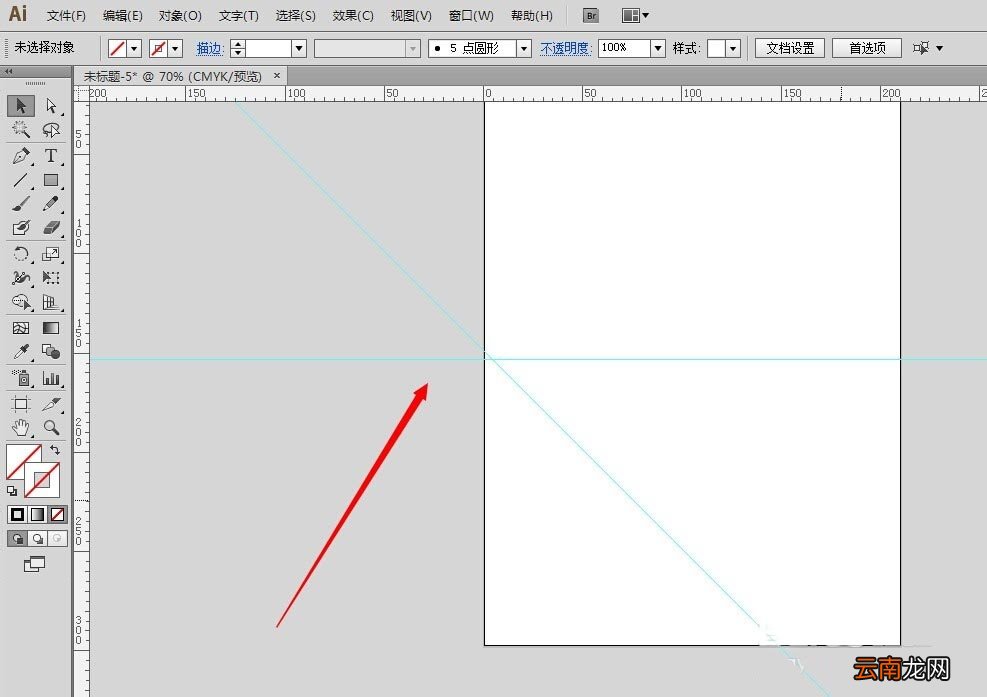Pick the Eyedropper tool
The image size is (987, 697).
[21, 351]
